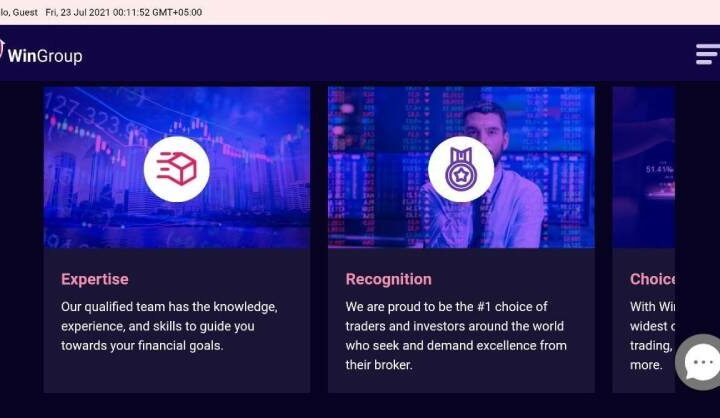
Task: Click the date and time display
Action: (124, 12)
